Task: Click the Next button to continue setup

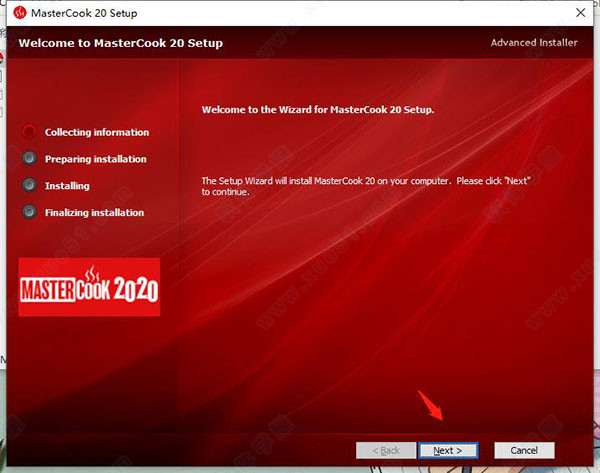Action: click(448, 450)
